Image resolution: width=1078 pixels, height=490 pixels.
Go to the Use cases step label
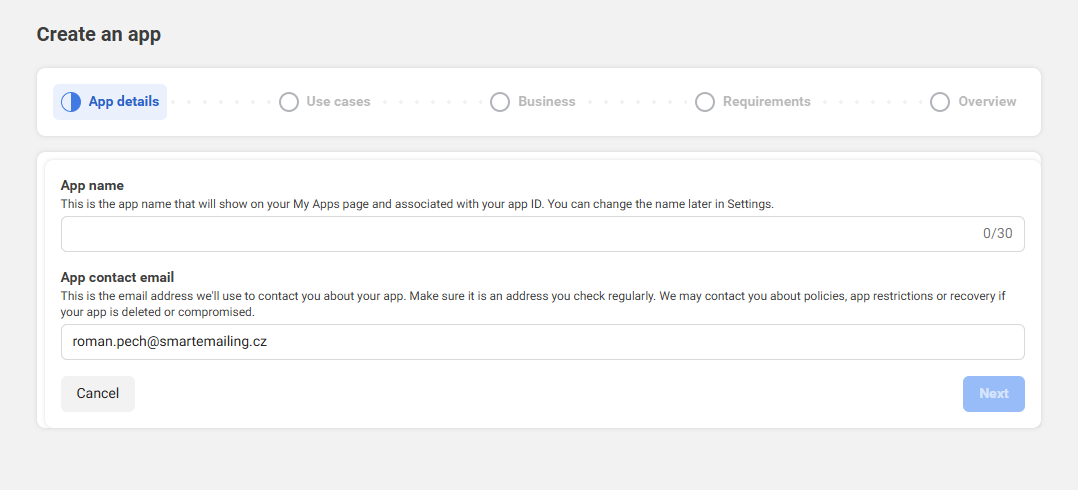click(x=338, y=102)
